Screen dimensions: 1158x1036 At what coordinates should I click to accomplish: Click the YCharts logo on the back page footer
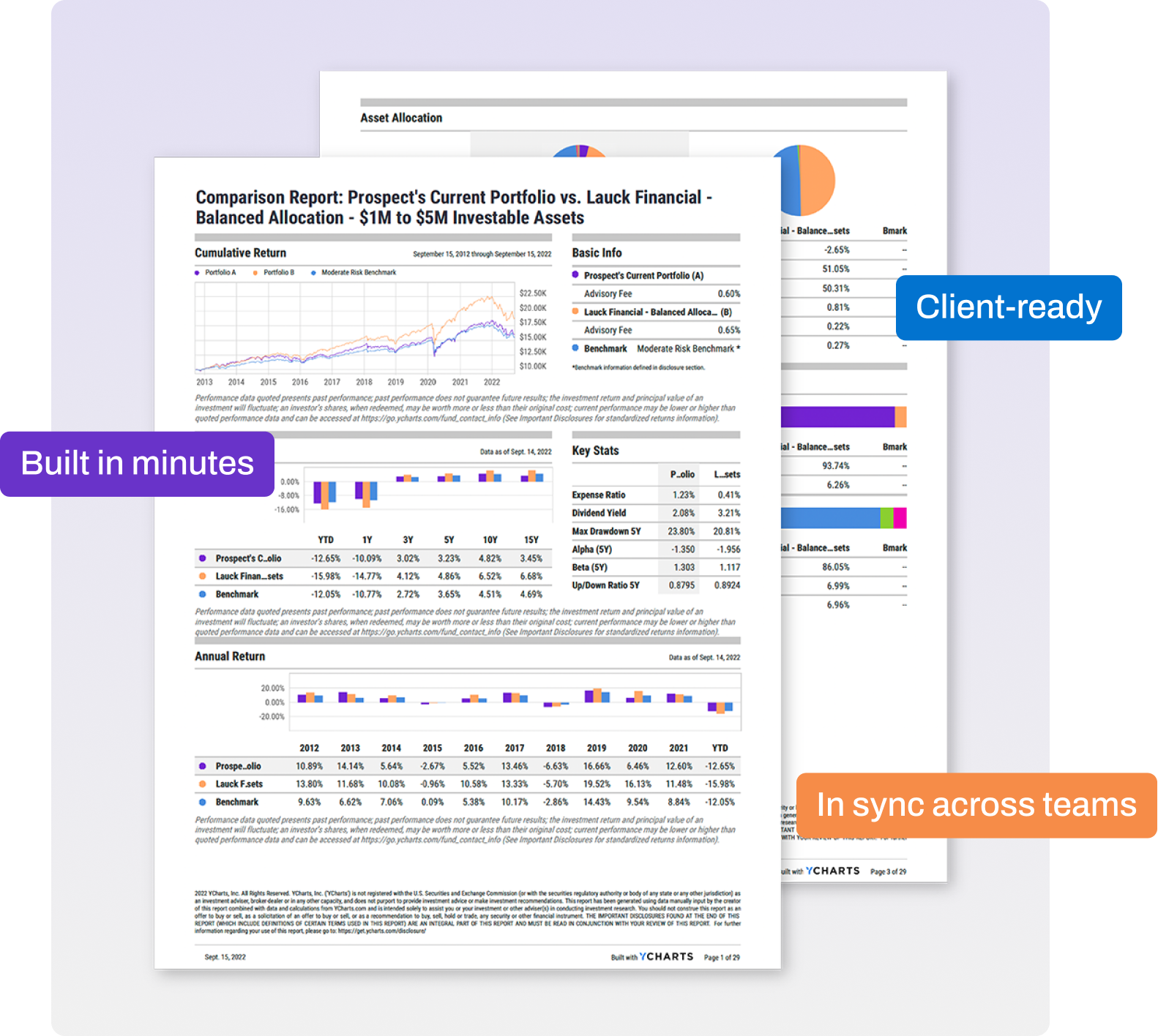(x=833, y=871)
